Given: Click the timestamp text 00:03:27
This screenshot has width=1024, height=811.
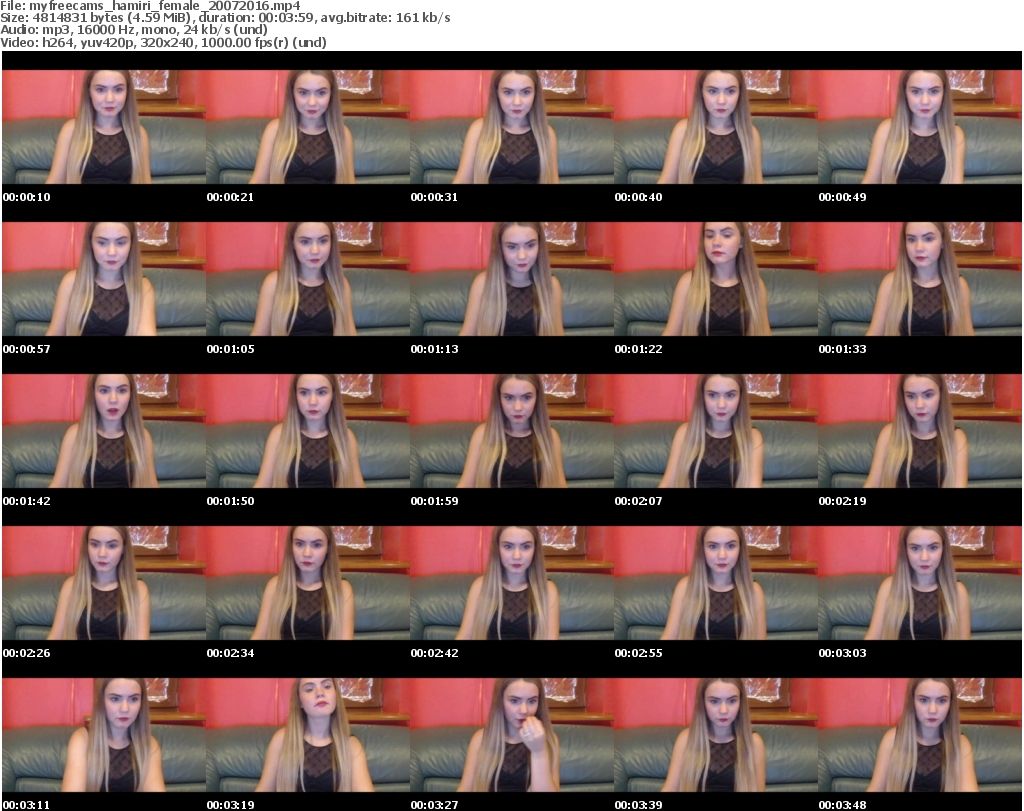Looking at the screenshot, I should [x=434, y=805].
